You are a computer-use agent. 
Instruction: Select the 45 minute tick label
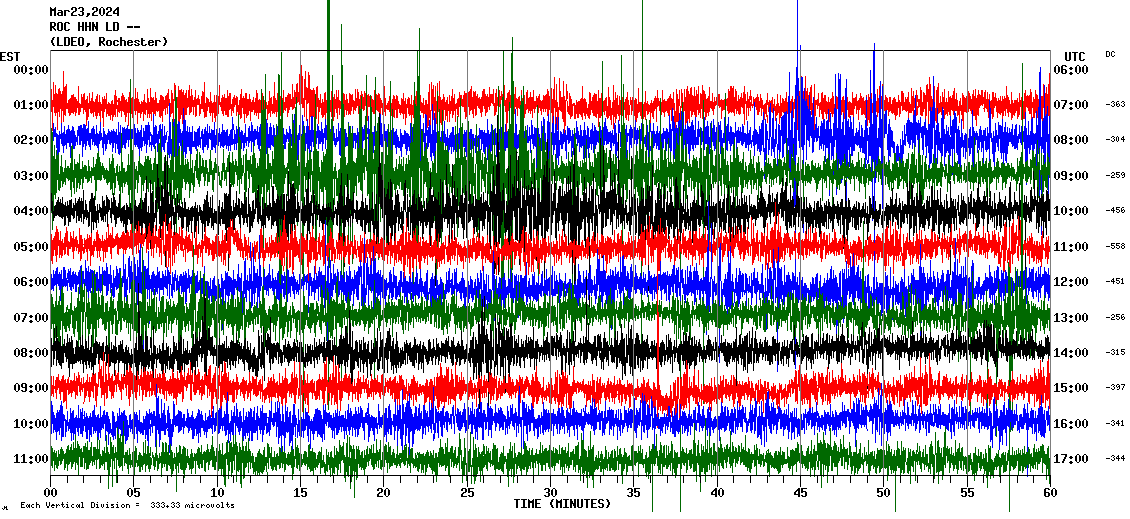tap(800, 493)
